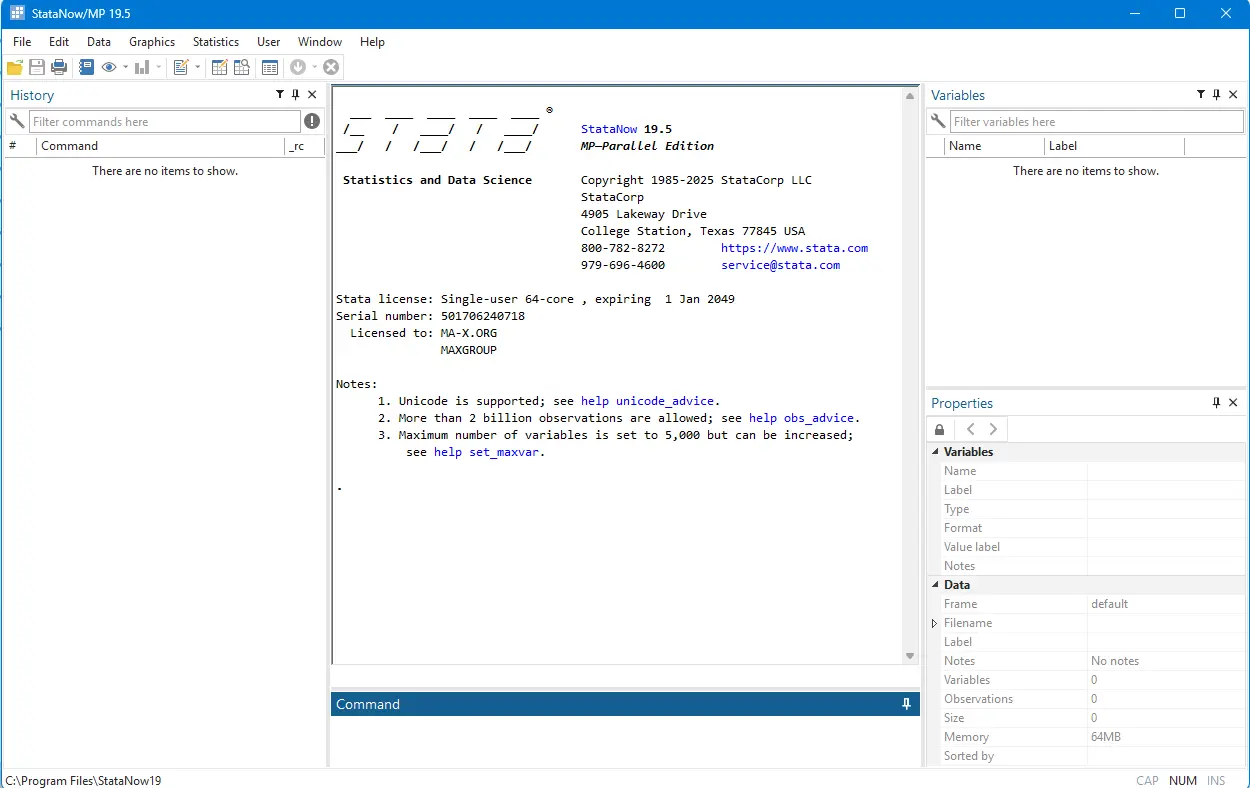The width and height of the screenshot is (1250, 788).
Task: Close the Properties panel
Action: 1233,402
